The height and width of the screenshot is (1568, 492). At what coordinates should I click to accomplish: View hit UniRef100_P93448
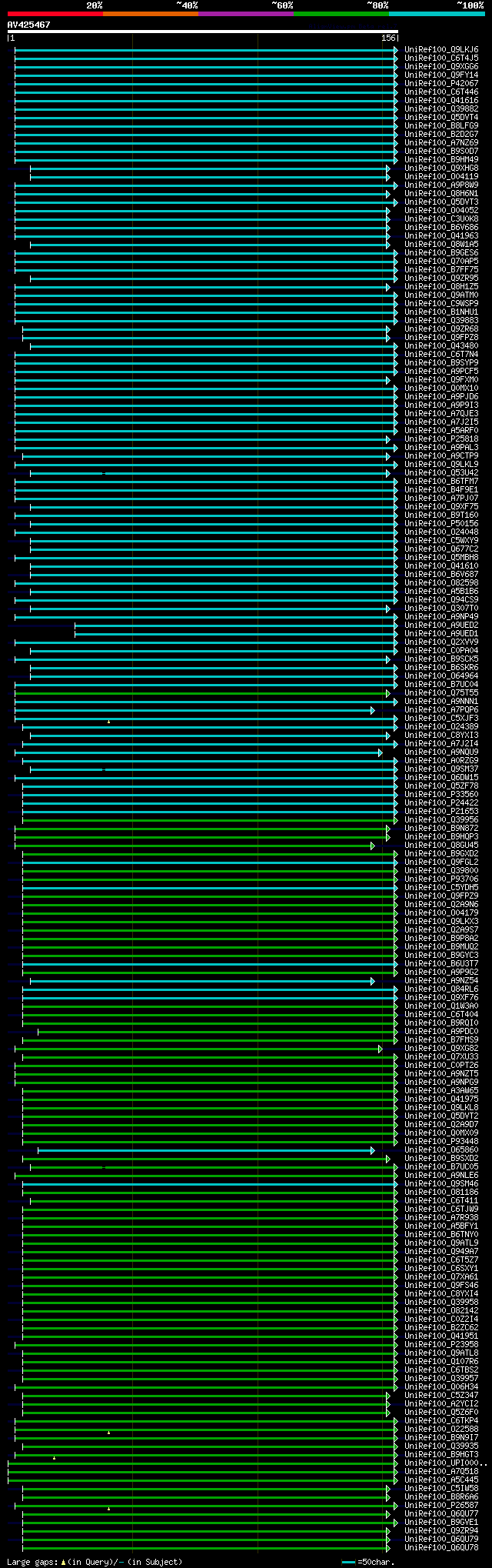click(441, 1141)
